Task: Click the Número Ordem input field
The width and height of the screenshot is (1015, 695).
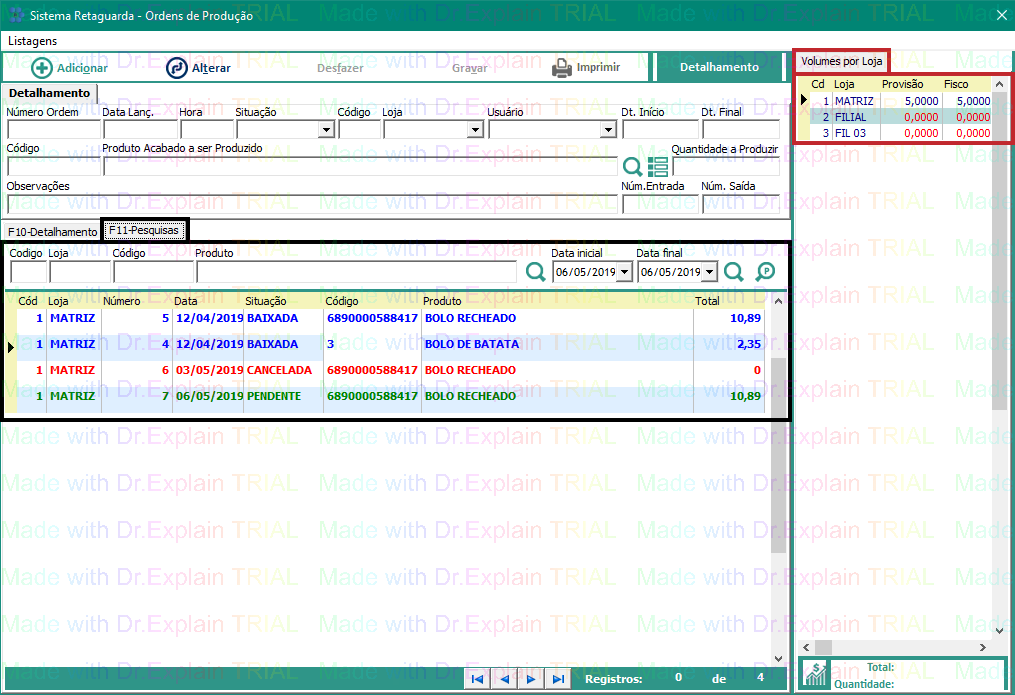Action: pos(53,130)
